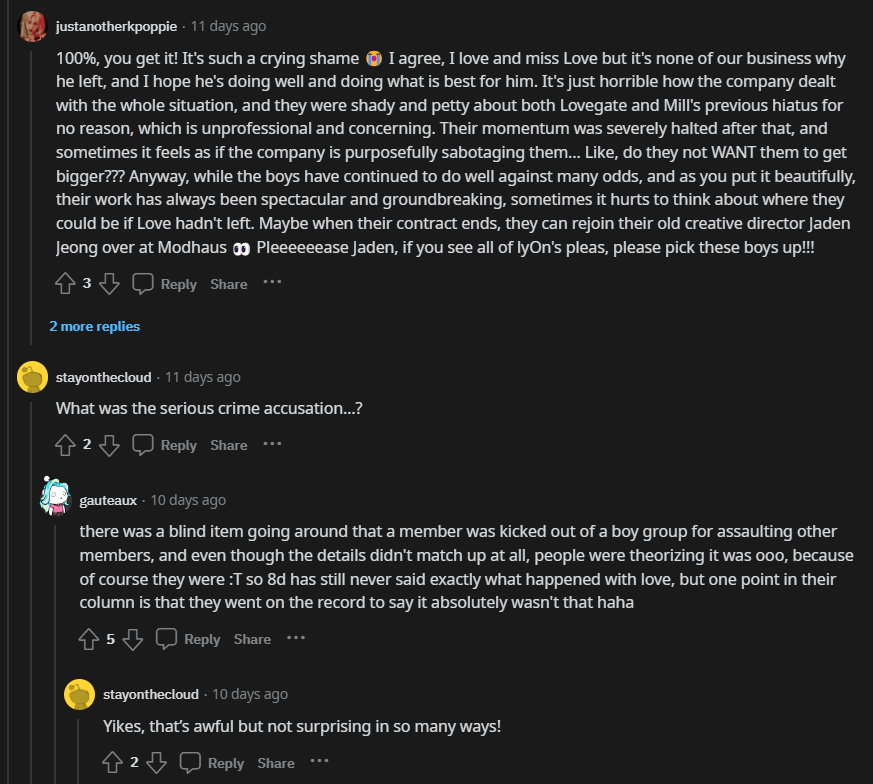Screen dimensions: 873x784
Task: Reply to gauteaux's comment
Action: (189, 639)
